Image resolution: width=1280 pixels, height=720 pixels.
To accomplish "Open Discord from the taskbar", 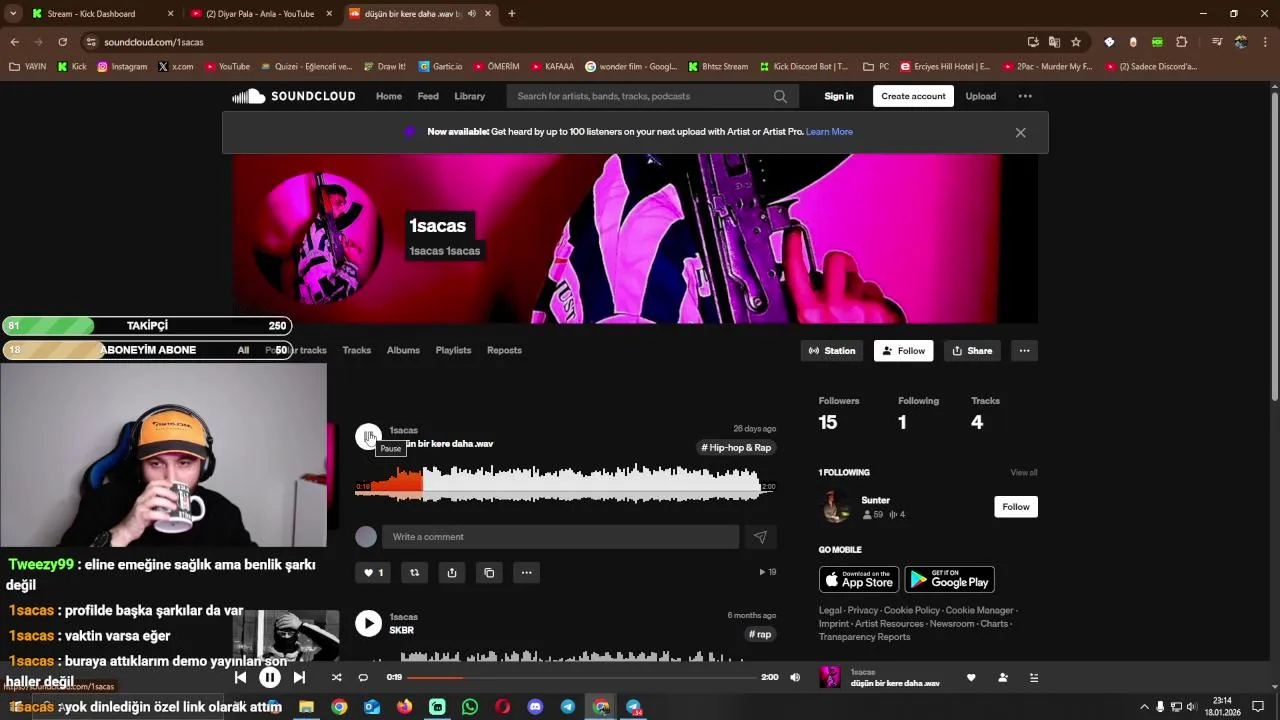I will [535, 707].
